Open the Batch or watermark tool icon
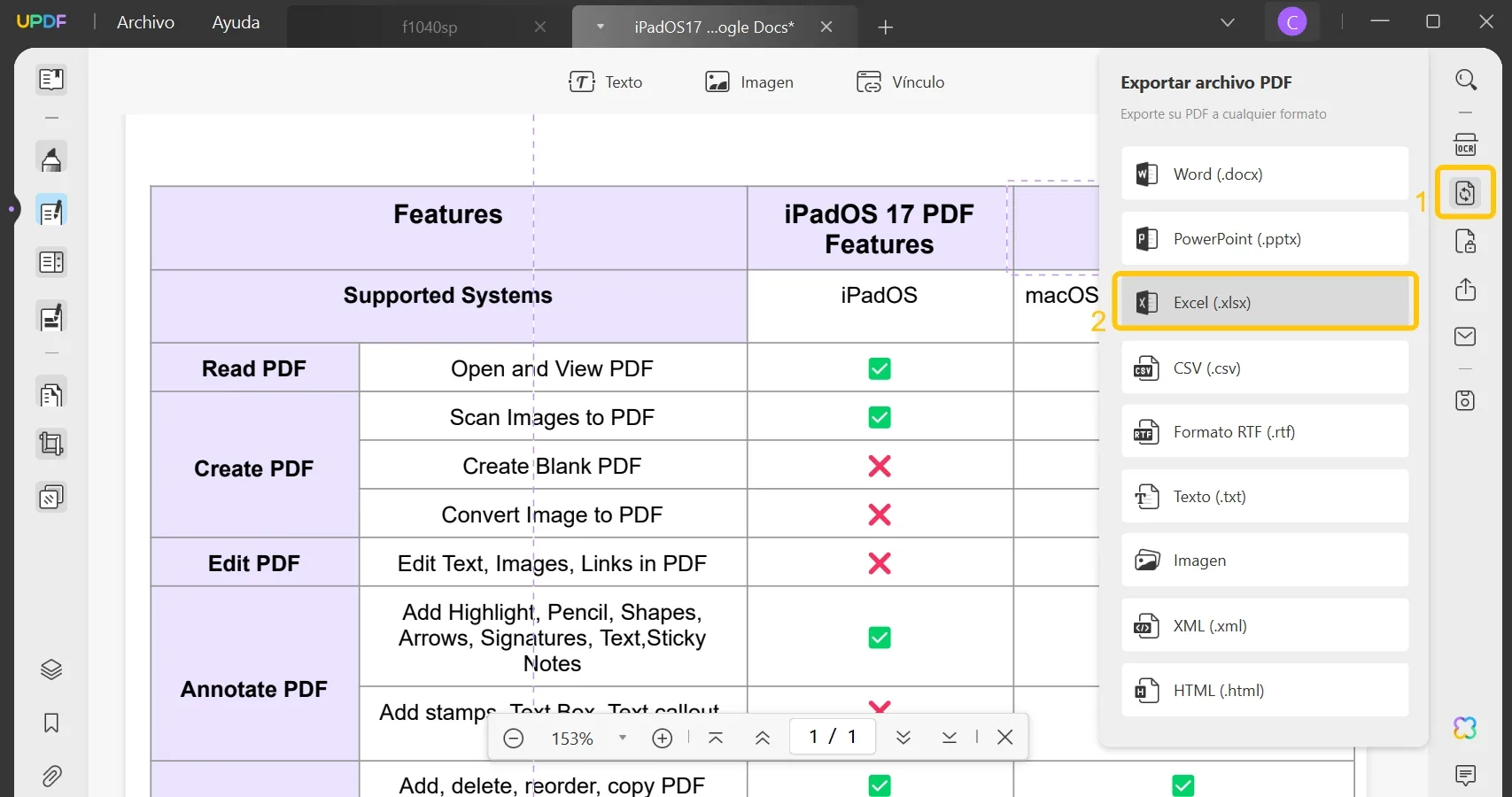This screenshot has height=797, width=1512. click(51, 497)
